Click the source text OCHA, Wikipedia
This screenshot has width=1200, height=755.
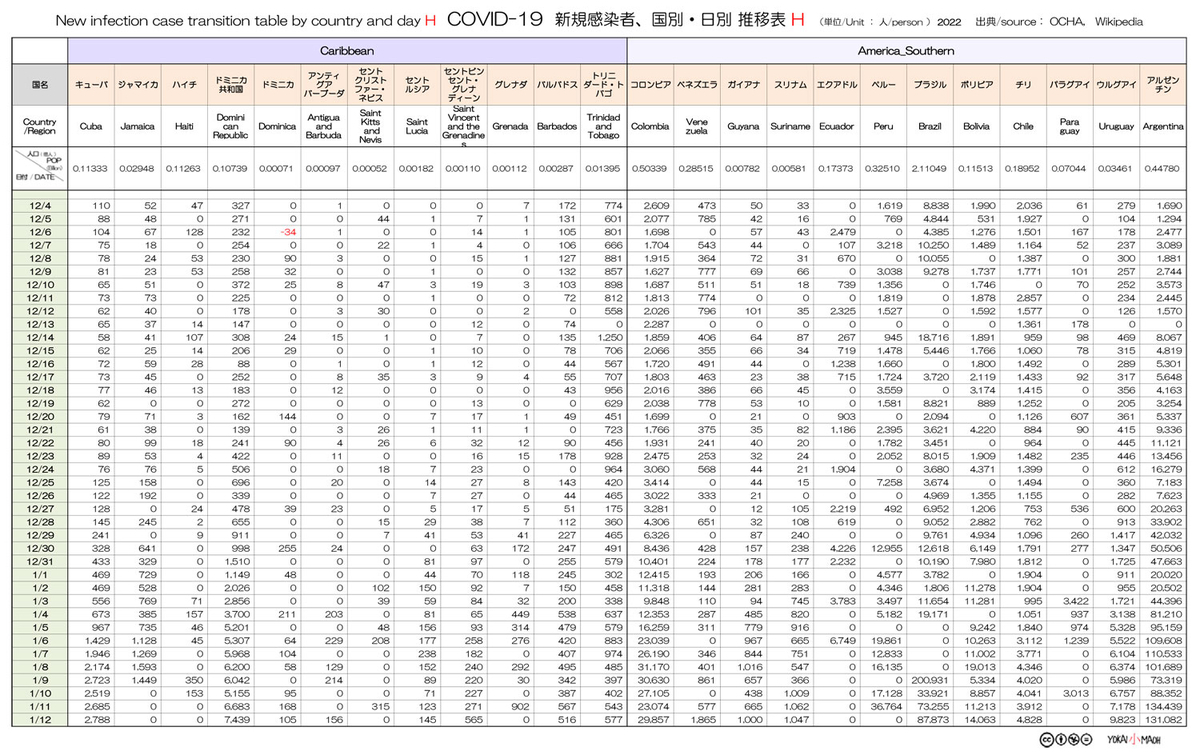pos(1098,21)
